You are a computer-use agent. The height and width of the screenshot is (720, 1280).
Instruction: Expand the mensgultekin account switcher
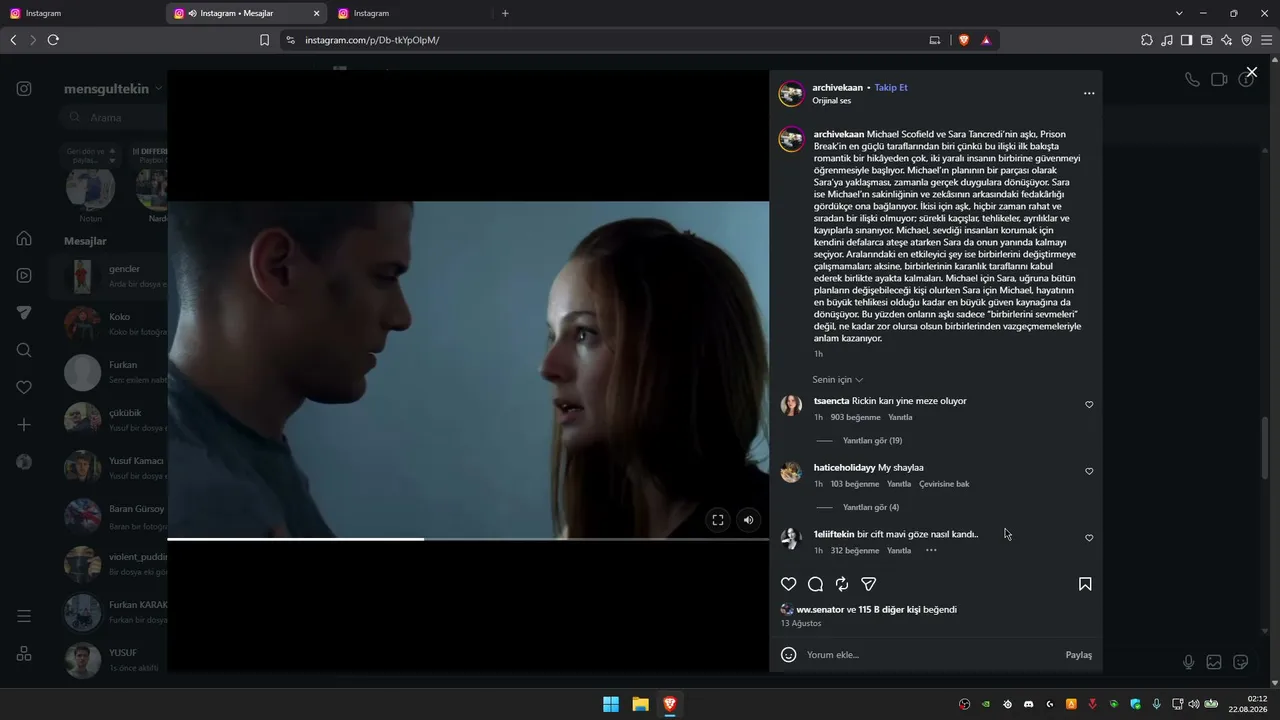(x=113, y=89)
